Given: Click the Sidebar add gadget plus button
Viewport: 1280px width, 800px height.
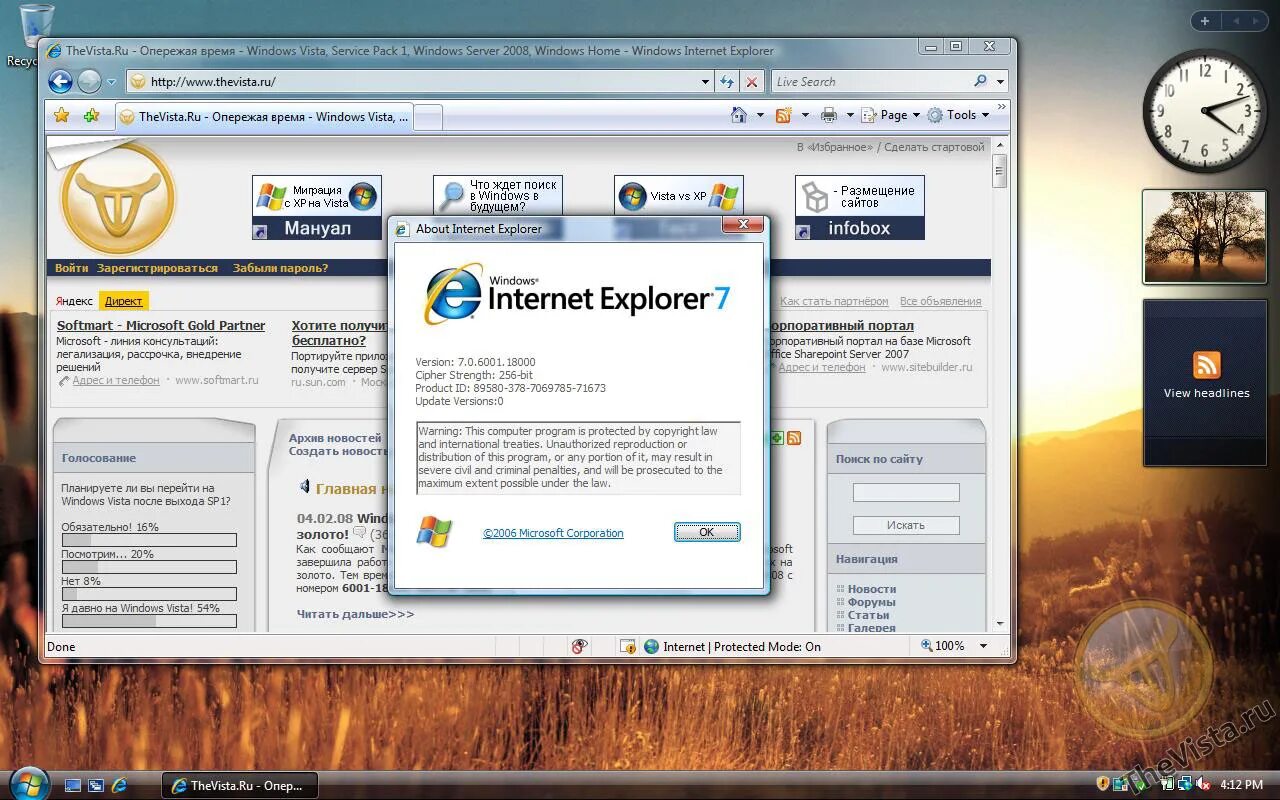Looking at the screenshot, I should [1205, 21].
